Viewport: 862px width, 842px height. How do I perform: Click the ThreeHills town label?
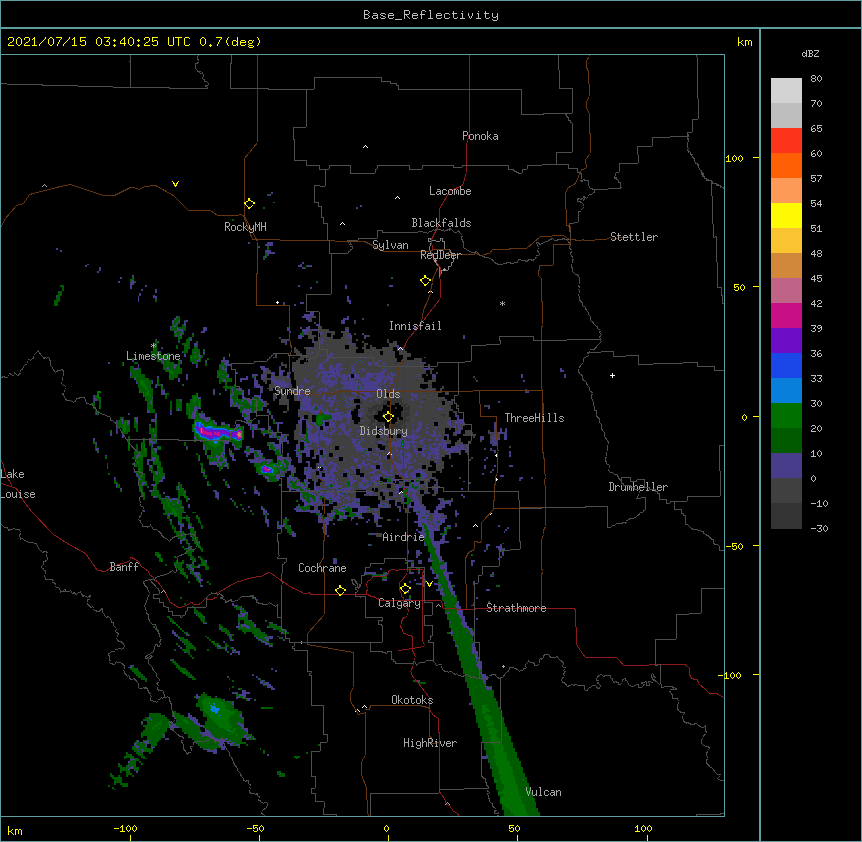pyautogui.click(x=534, y=418)
